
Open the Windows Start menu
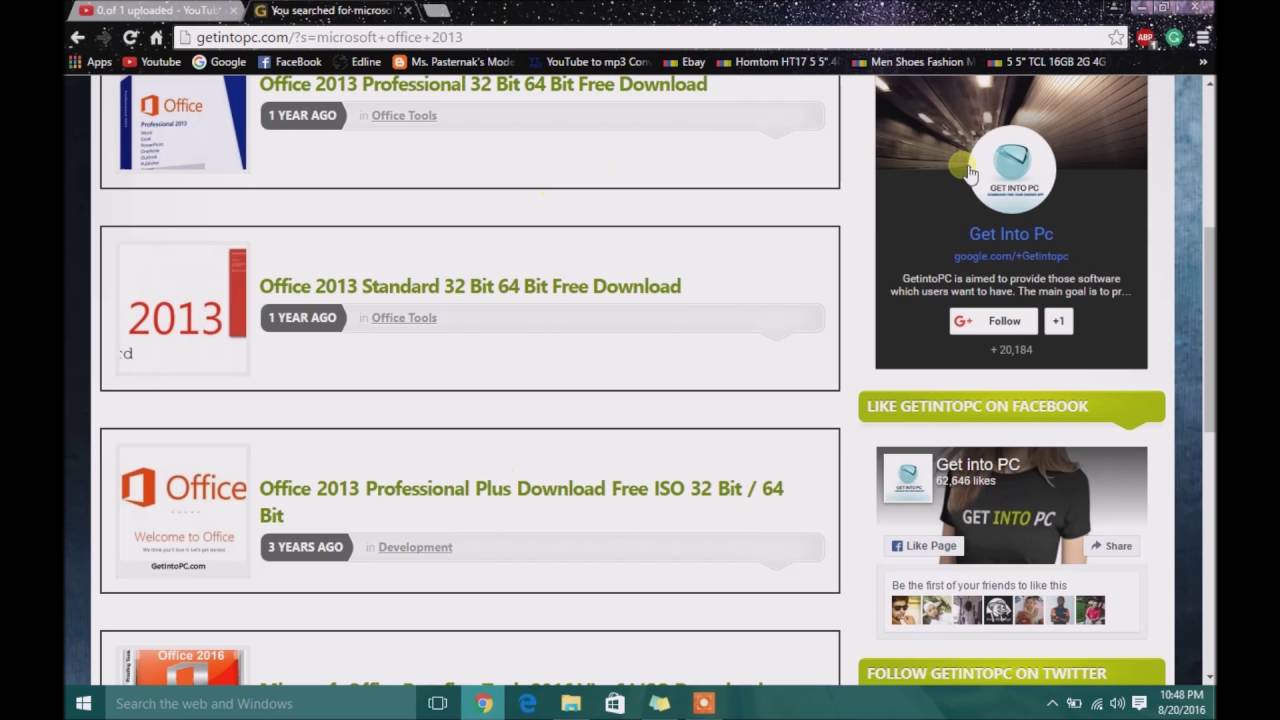pos(84,703)
